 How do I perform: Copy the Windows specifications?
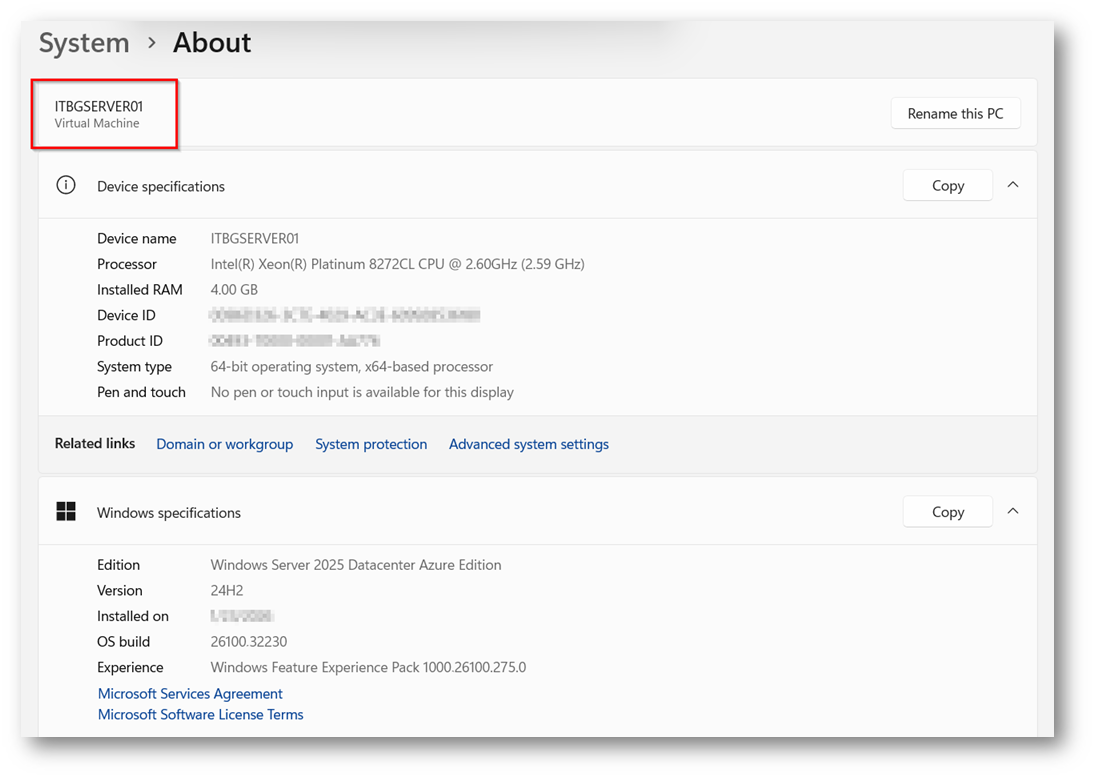point(947,512)
